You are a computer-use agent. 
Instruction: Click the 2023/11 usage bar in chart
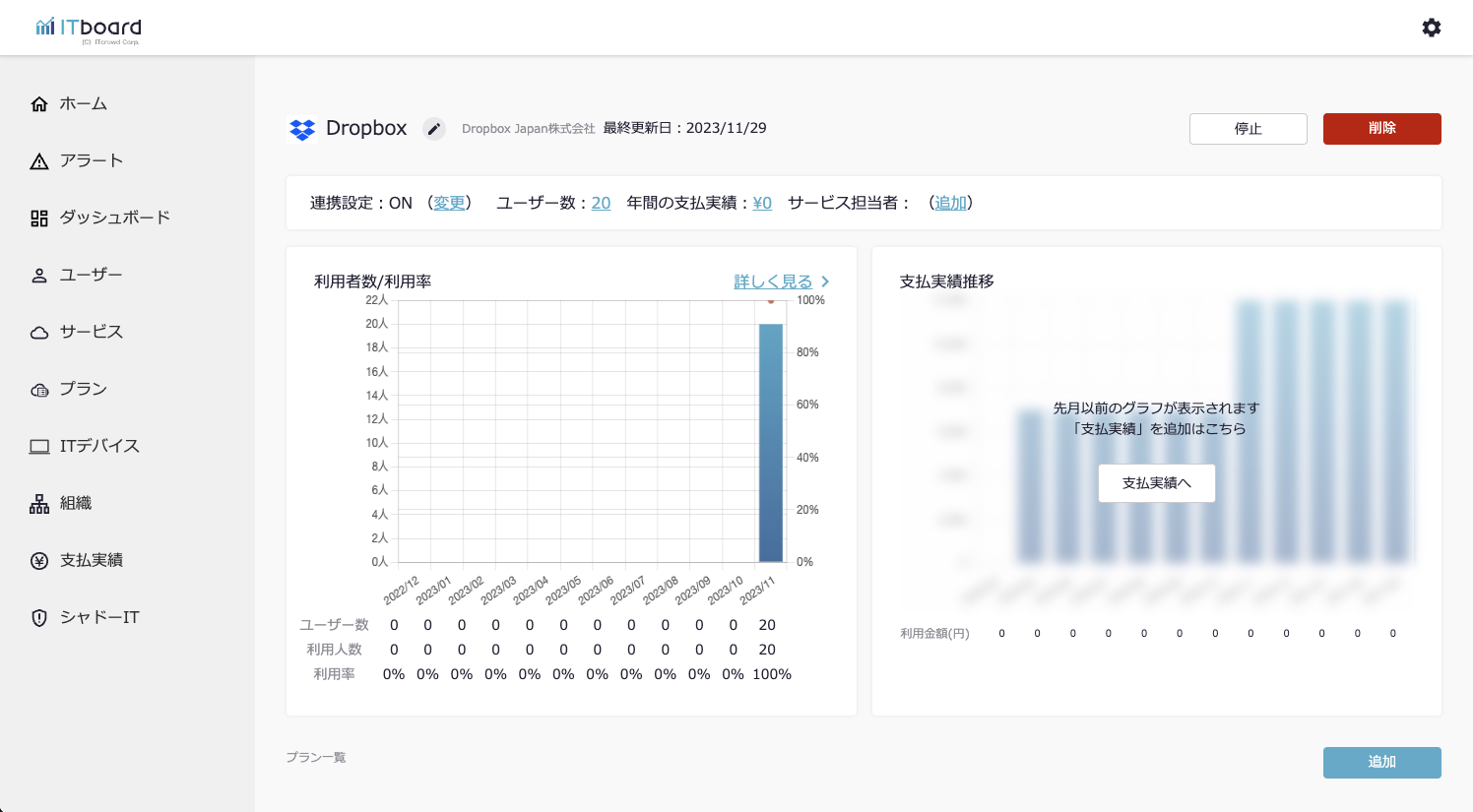point(770,443)
